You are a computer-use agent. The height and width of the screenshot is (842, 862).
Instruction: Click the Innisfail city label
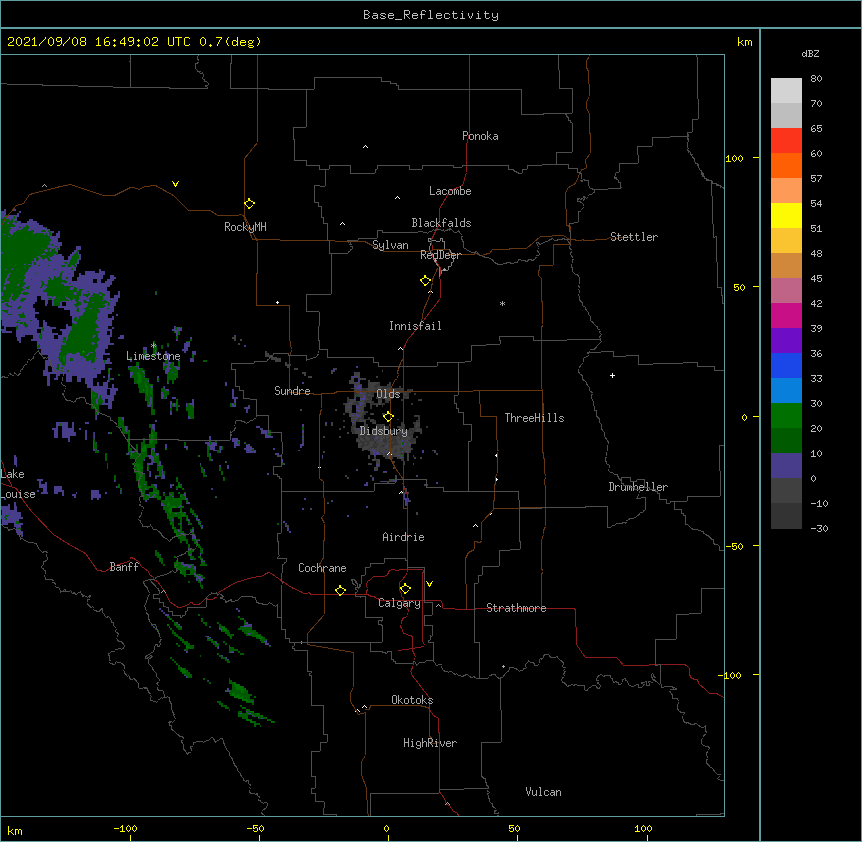point(415,326)
